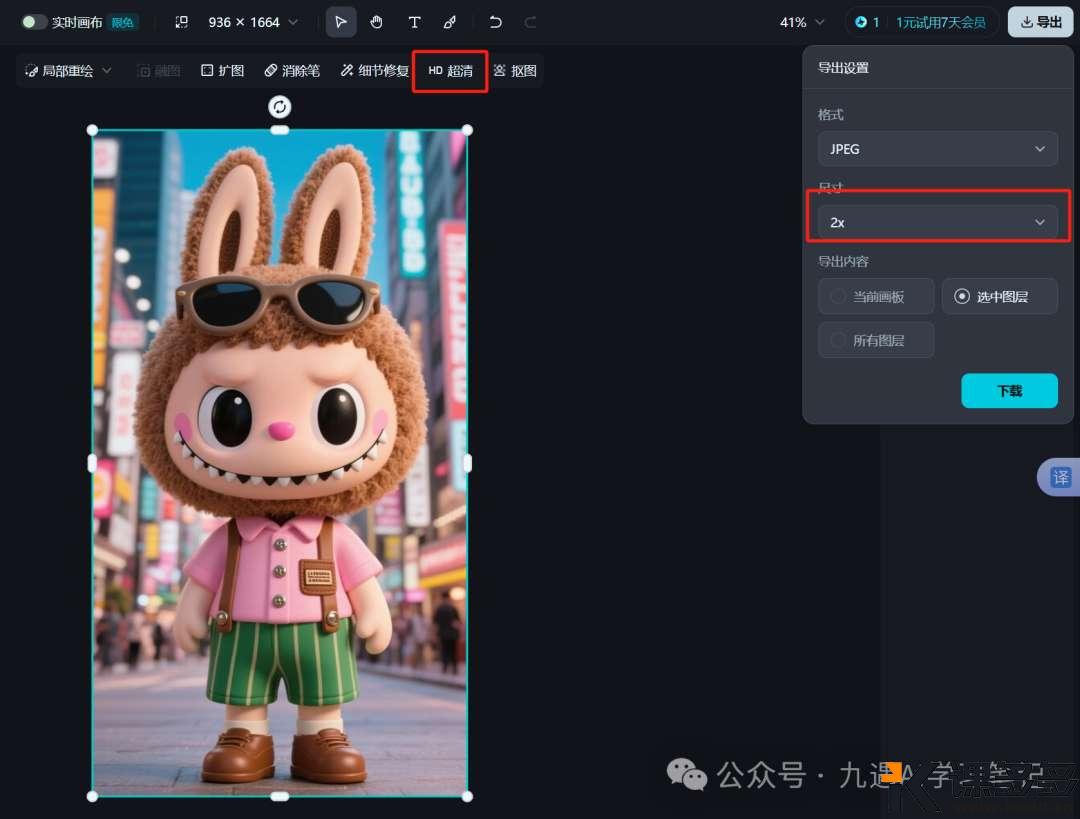Select the 当前画板 radio option
The height and width of the screenshot is (819, 1080).
876,296
